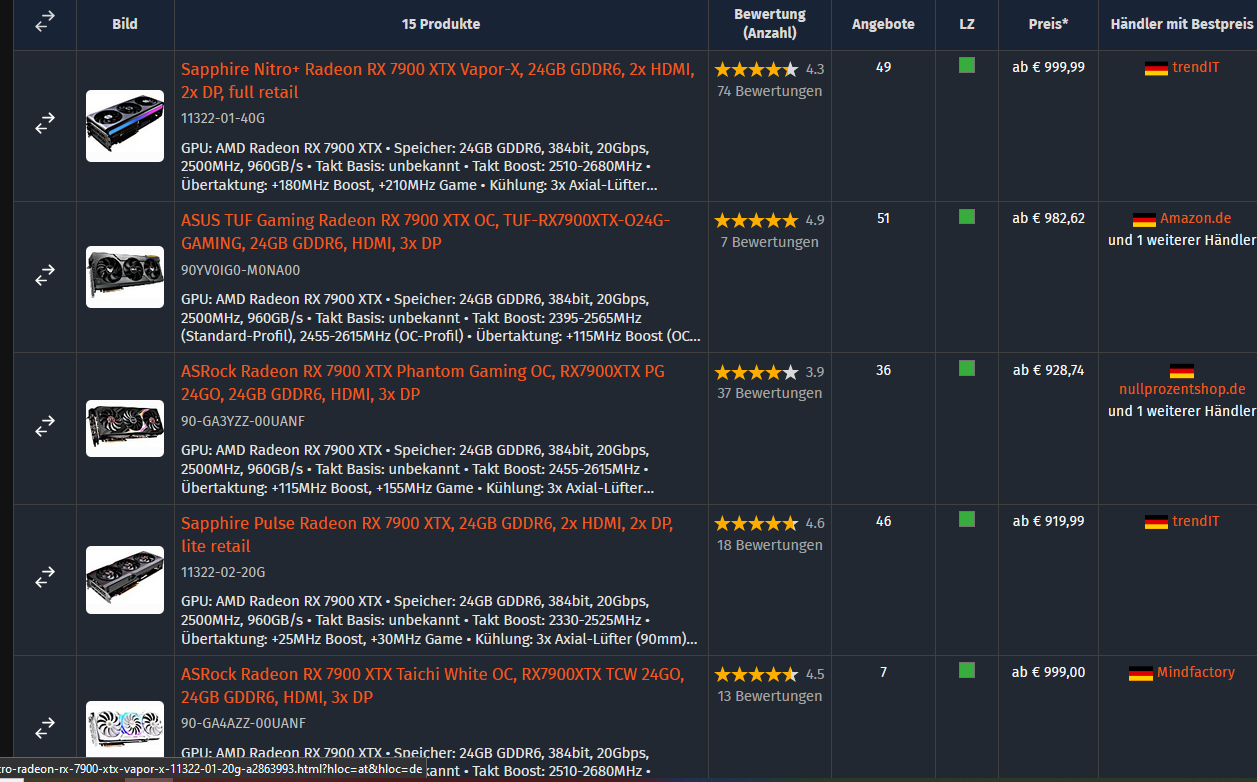
Task: Open Mindfactory dealer link
Action: click(x=1196, y=672)
